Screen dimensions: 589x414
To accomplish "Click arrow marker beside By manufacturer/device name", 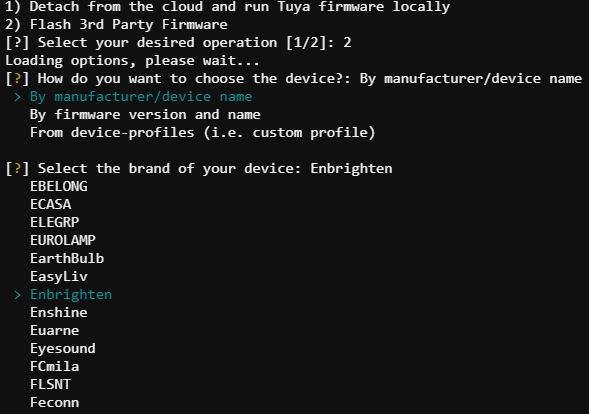I will tap(17, 97).
